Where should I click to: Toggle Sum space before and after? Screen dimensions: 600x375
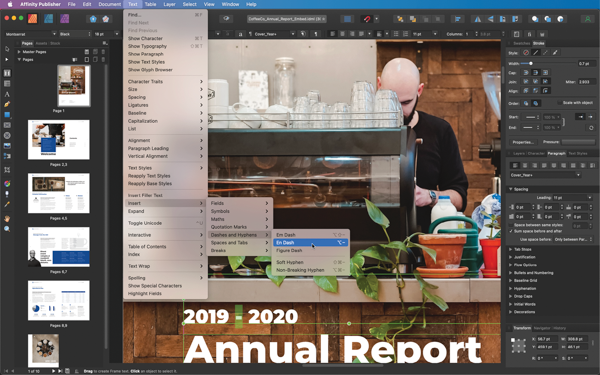tap(511, 231)
